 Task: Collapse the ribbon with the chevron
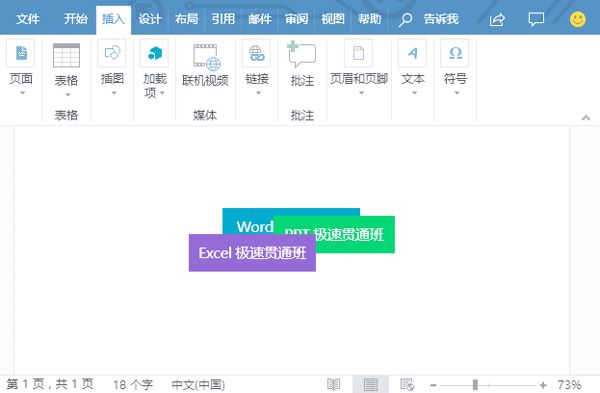coord(585,117)
